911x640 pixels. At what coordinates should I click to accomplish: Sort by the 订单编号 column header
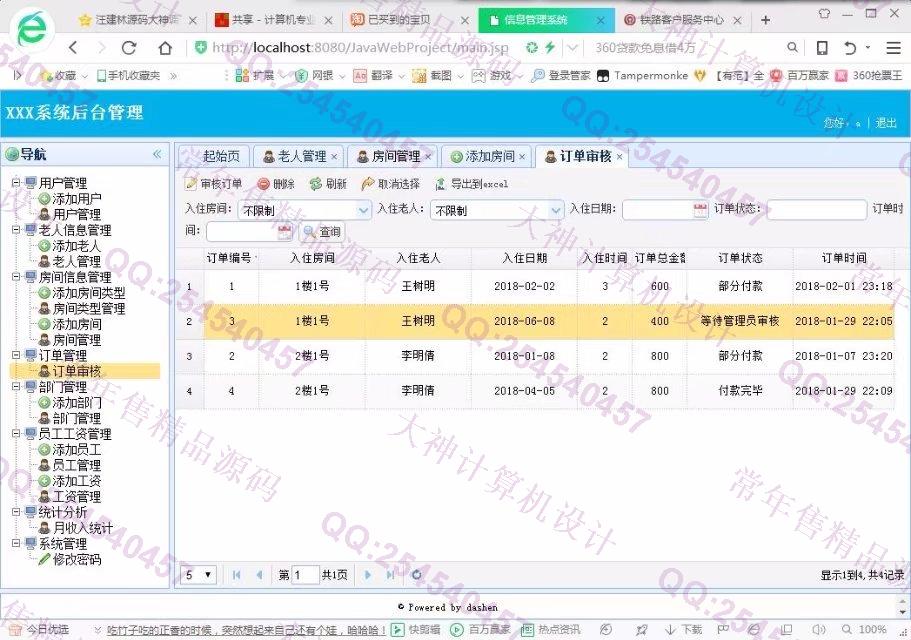click(231, 258)
